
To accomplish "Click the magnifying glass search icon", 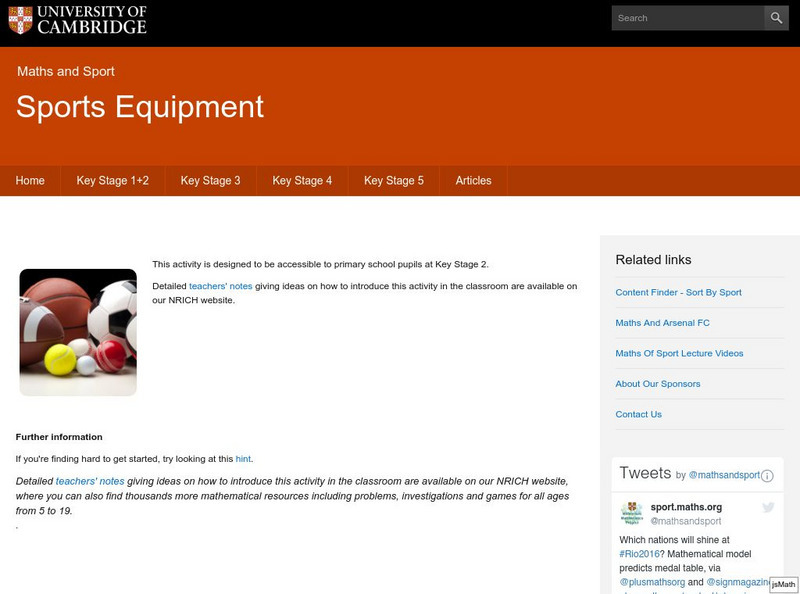I will [x=776, y=18].
